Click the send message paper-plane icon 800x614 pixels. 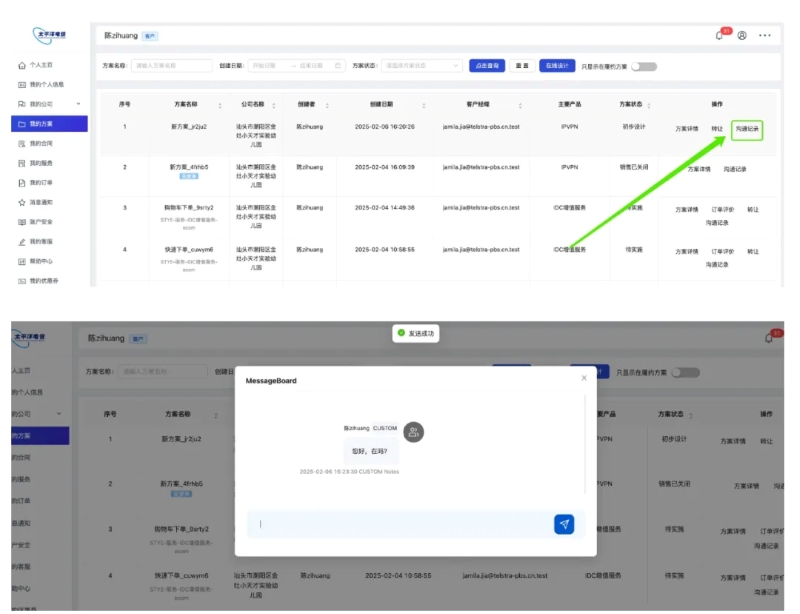click(x=564, y=524)
